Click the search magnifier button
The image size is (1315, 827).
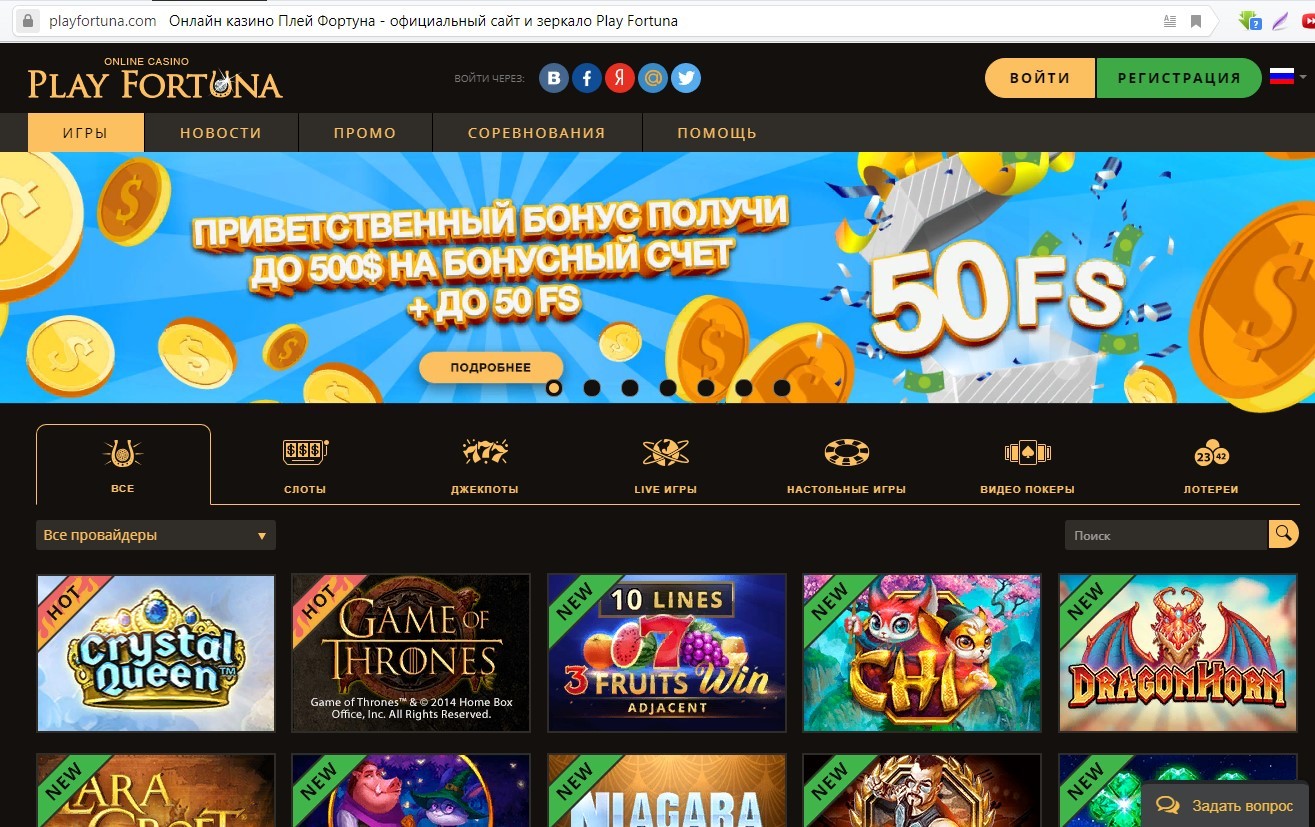click(x=1283, y=534)
